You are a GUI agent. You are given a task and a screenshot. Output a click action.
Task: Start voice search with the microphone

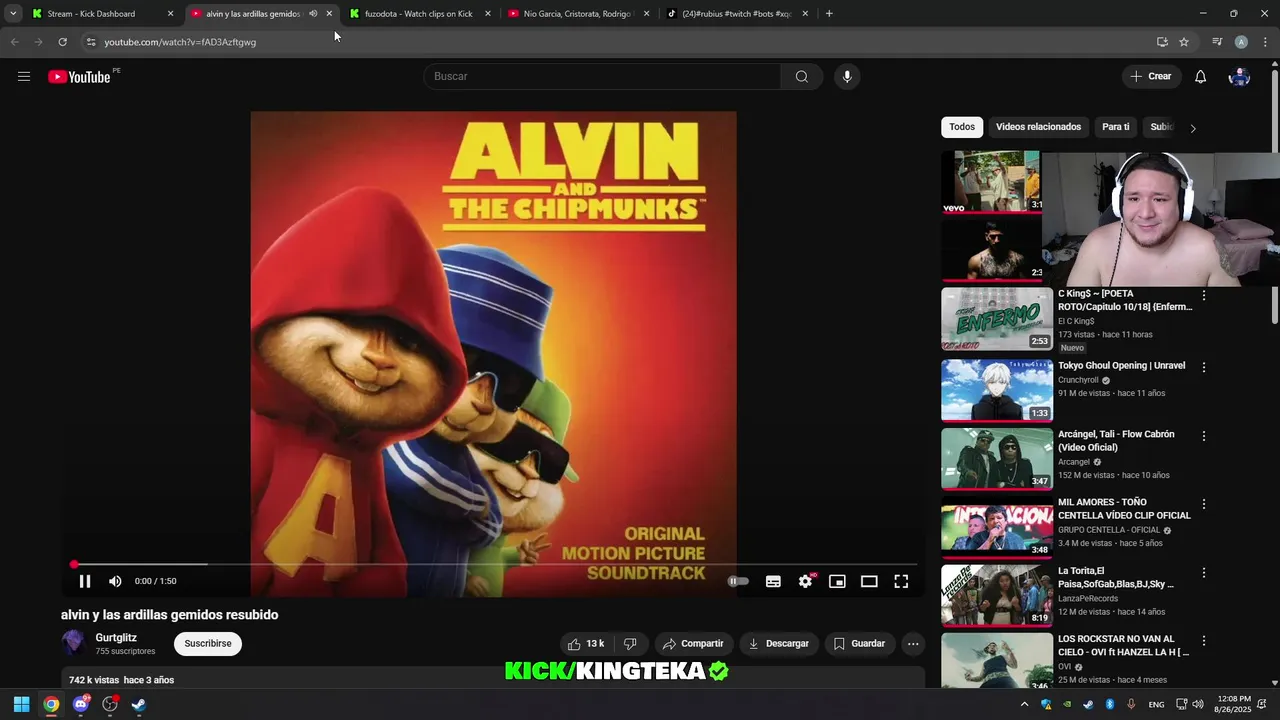pos(847,77)
